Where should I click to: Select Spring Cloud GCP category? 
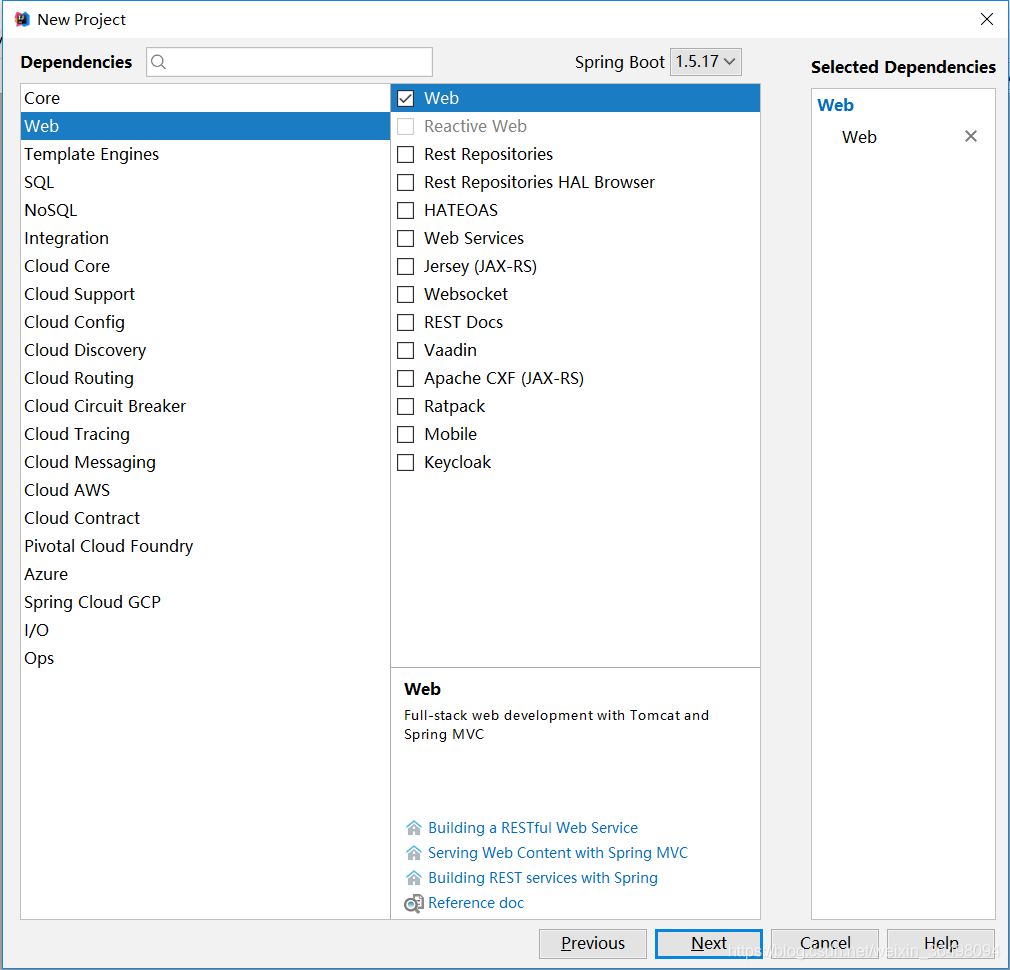point(205,602)
